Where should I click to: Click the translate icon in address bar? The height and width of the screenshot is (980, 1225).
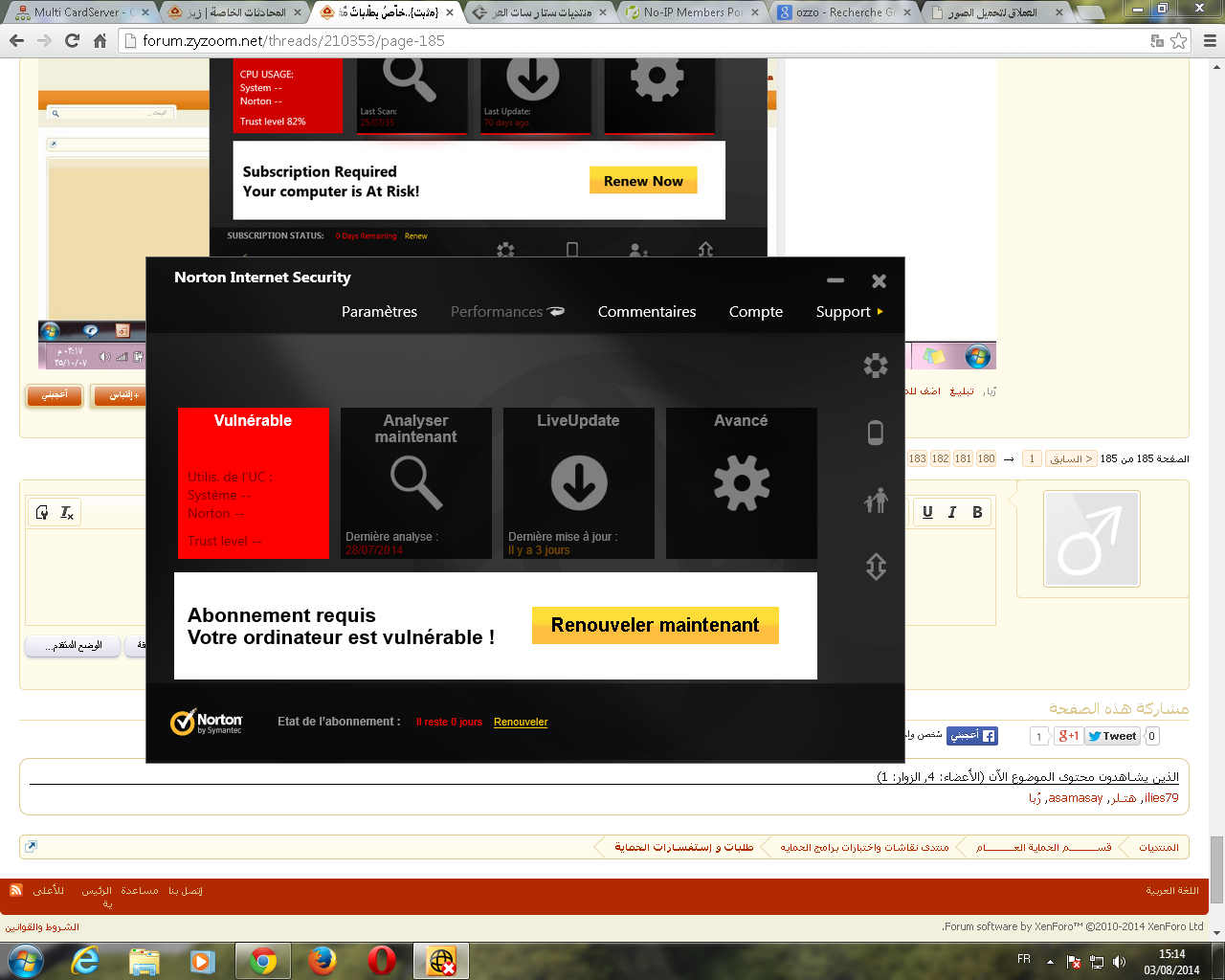click(1157, 41)
